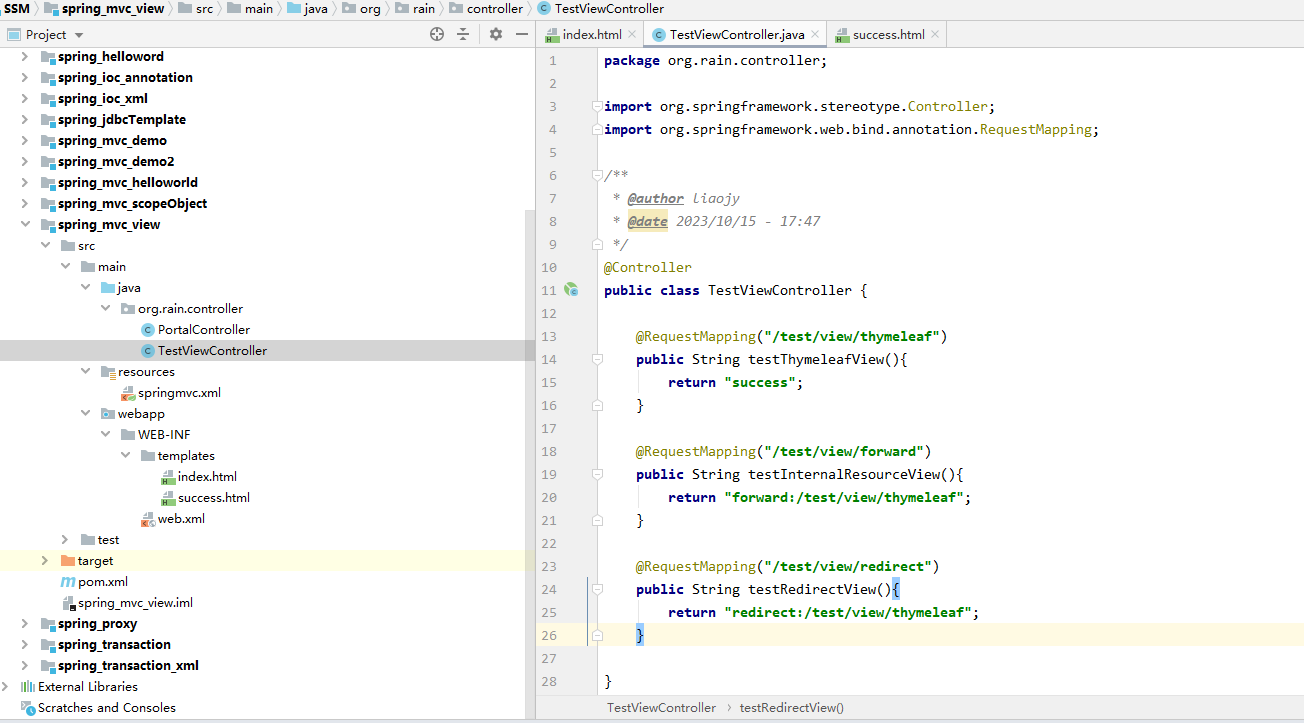Select spring_mvc_helloworld module
1304x723 pixels.
pos(127,183)
